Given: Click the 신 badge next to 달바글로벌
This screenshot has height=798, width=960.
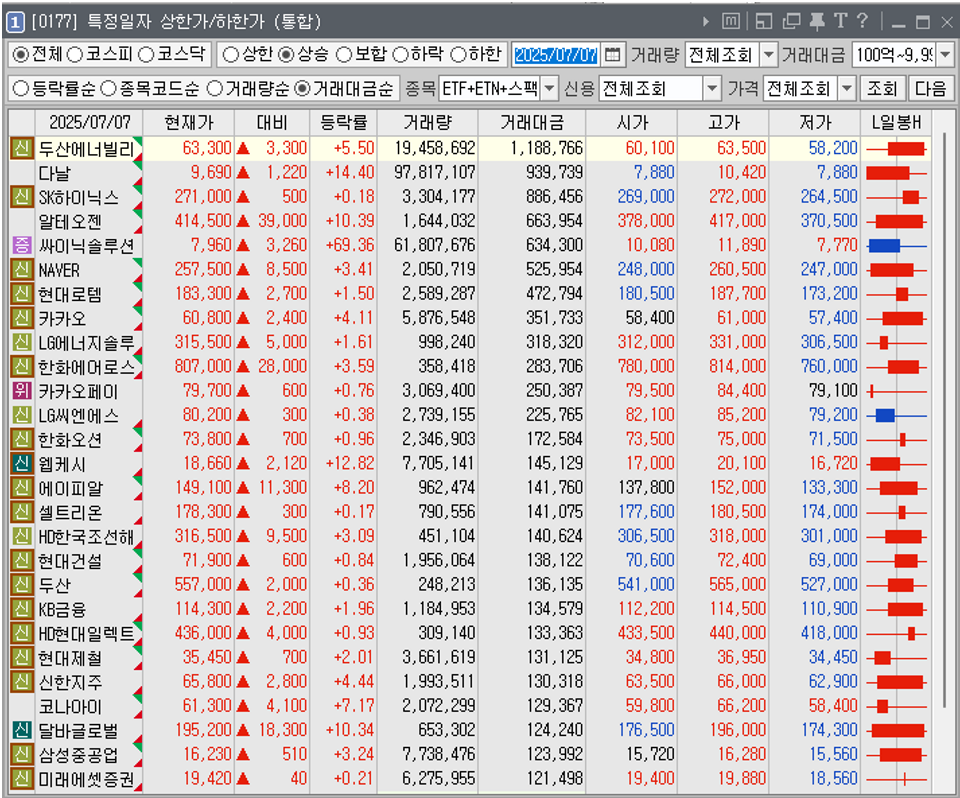Looking at the screenshot, I should (22, 730).
